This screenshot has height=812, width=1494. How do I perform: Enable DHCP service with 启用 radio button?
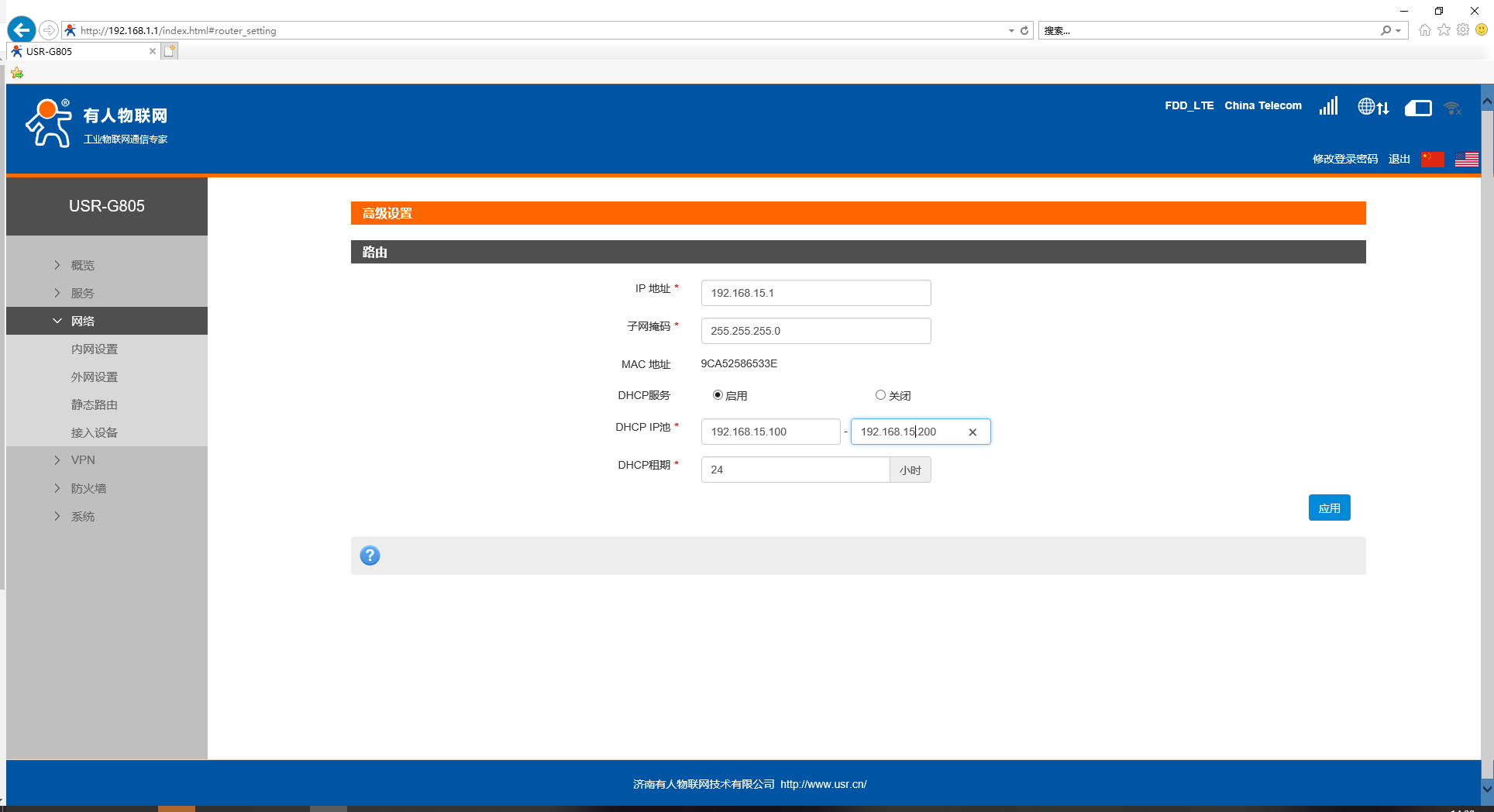pyautogui.click(x=718, y=395)
